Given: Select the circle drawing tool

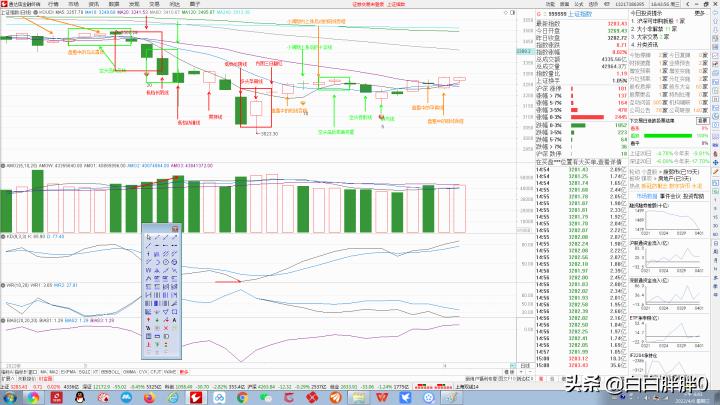Looking at the screenshot, I should (166, 262).
